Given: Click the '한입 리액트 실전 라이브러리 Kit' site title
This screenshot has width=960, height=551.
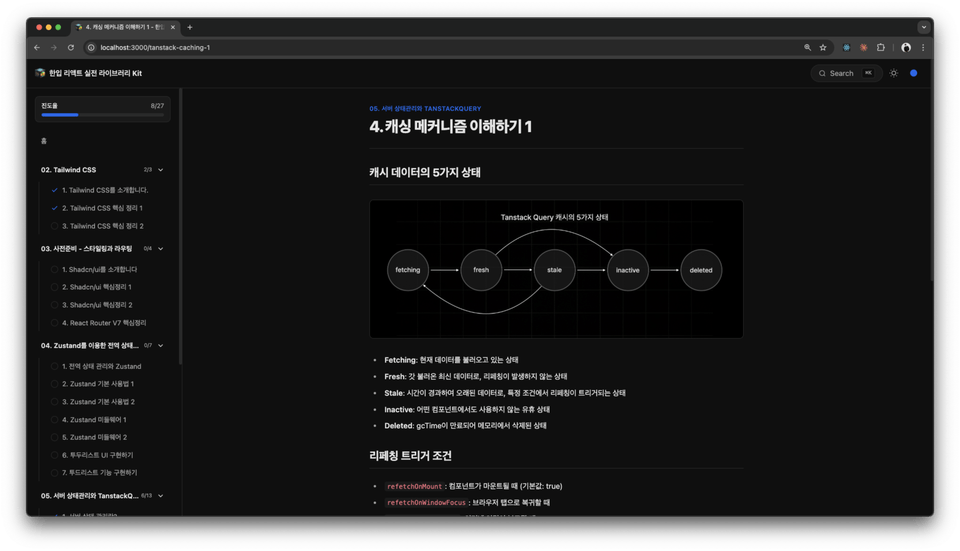Looking at the screenshot, I should click(96, 73).
